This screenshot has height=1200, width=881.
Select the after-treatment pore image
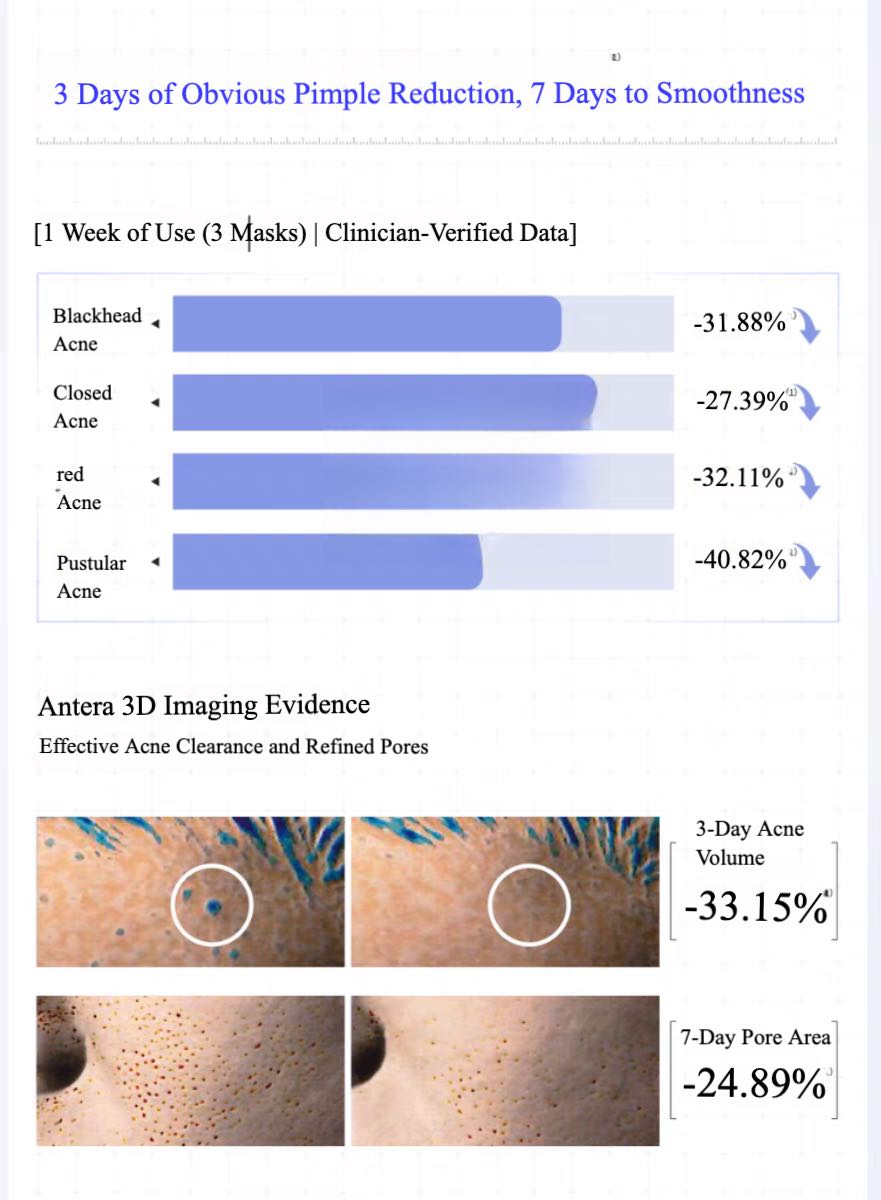pyautogui.click(x=505, y=1070)
